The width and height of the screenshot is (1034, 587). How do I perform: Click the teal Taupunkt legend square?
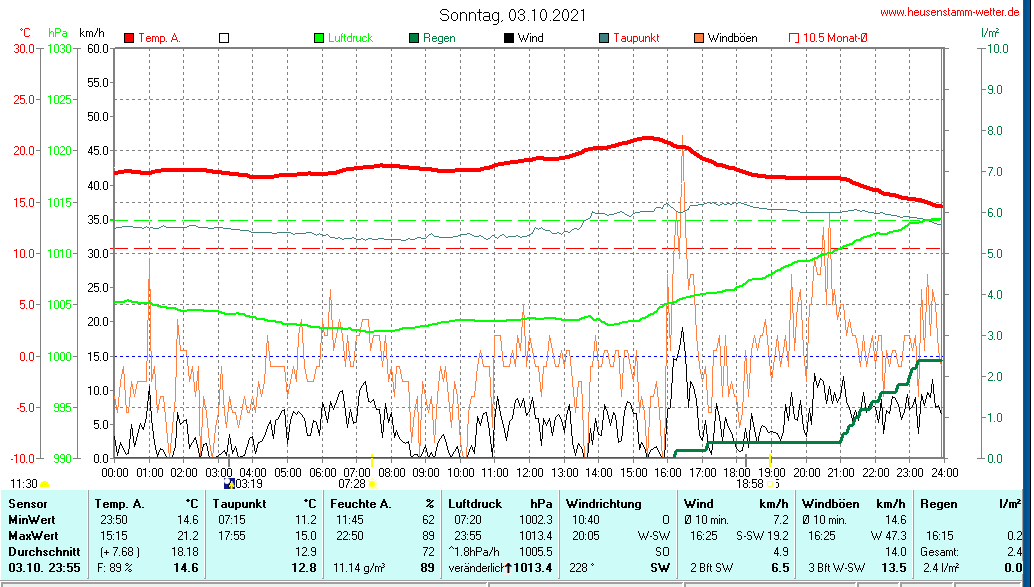[604, 38]
